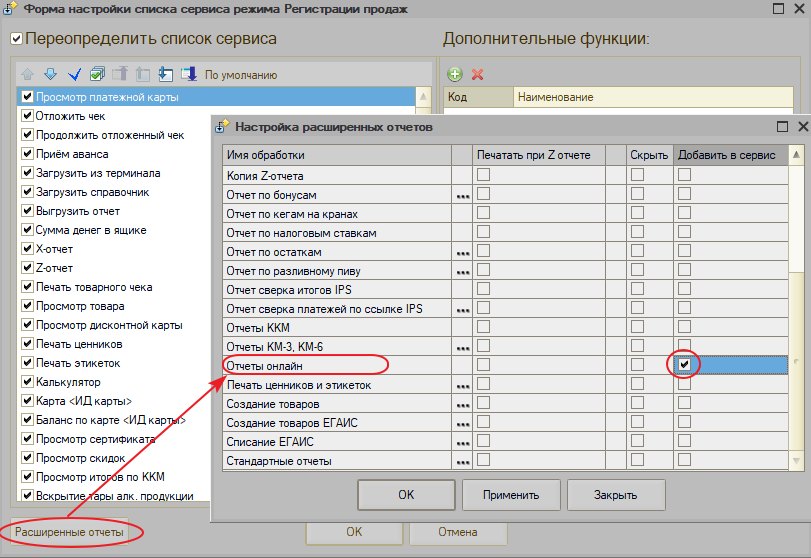Check Скрыть for Отчеты ККМ
This screenshot has width=811, height=558.
(x=637, y=327)
